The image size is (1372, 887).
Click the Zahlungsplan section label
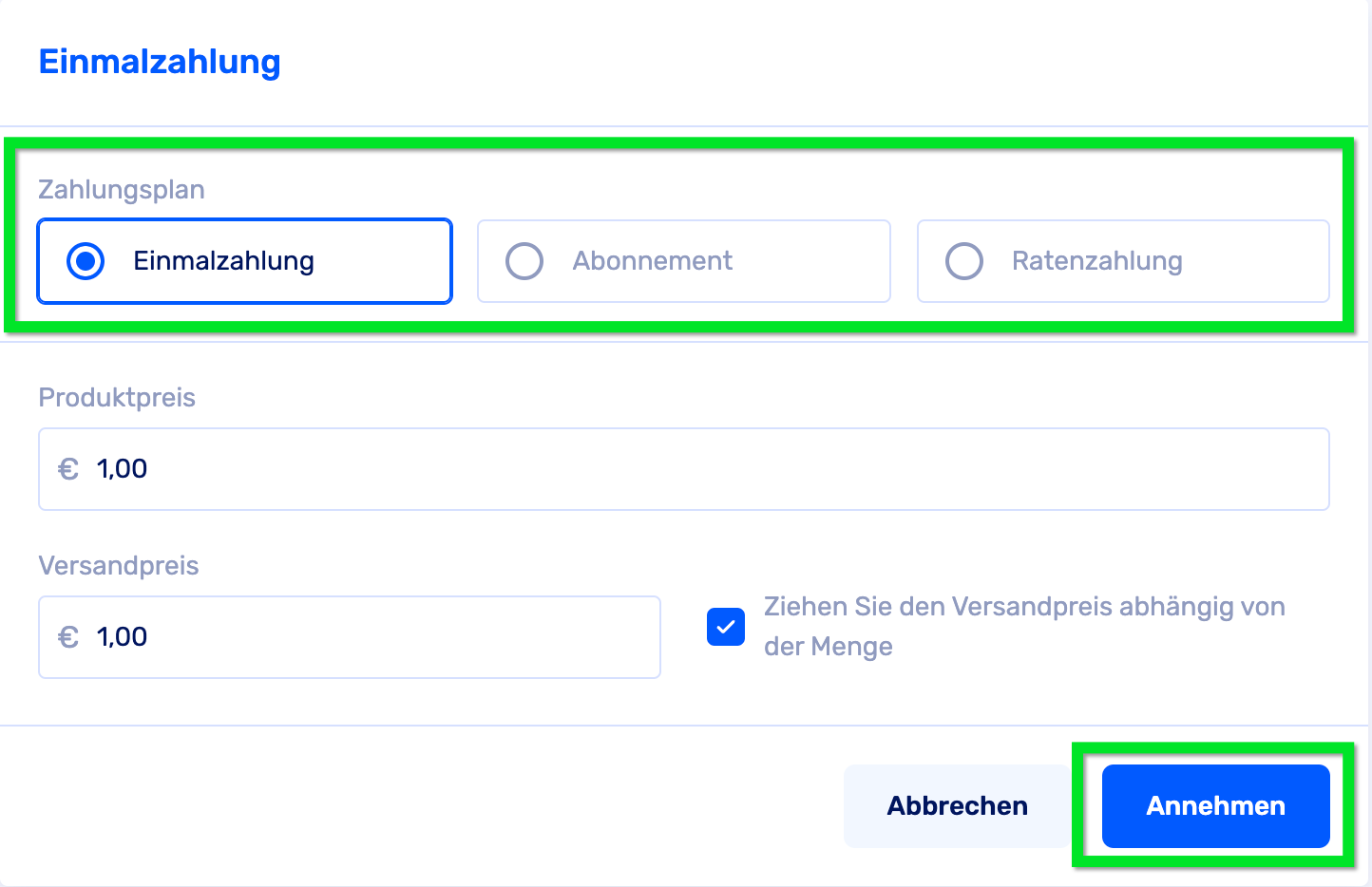click(122, 190)
